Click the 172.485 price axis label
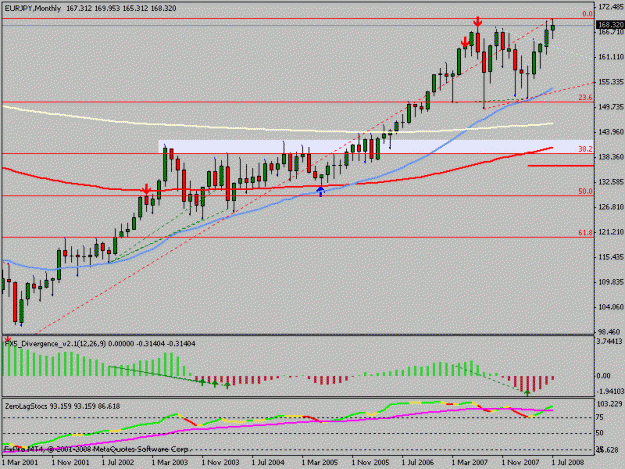This screenshot has height=469, width=625. pos(611,7)
